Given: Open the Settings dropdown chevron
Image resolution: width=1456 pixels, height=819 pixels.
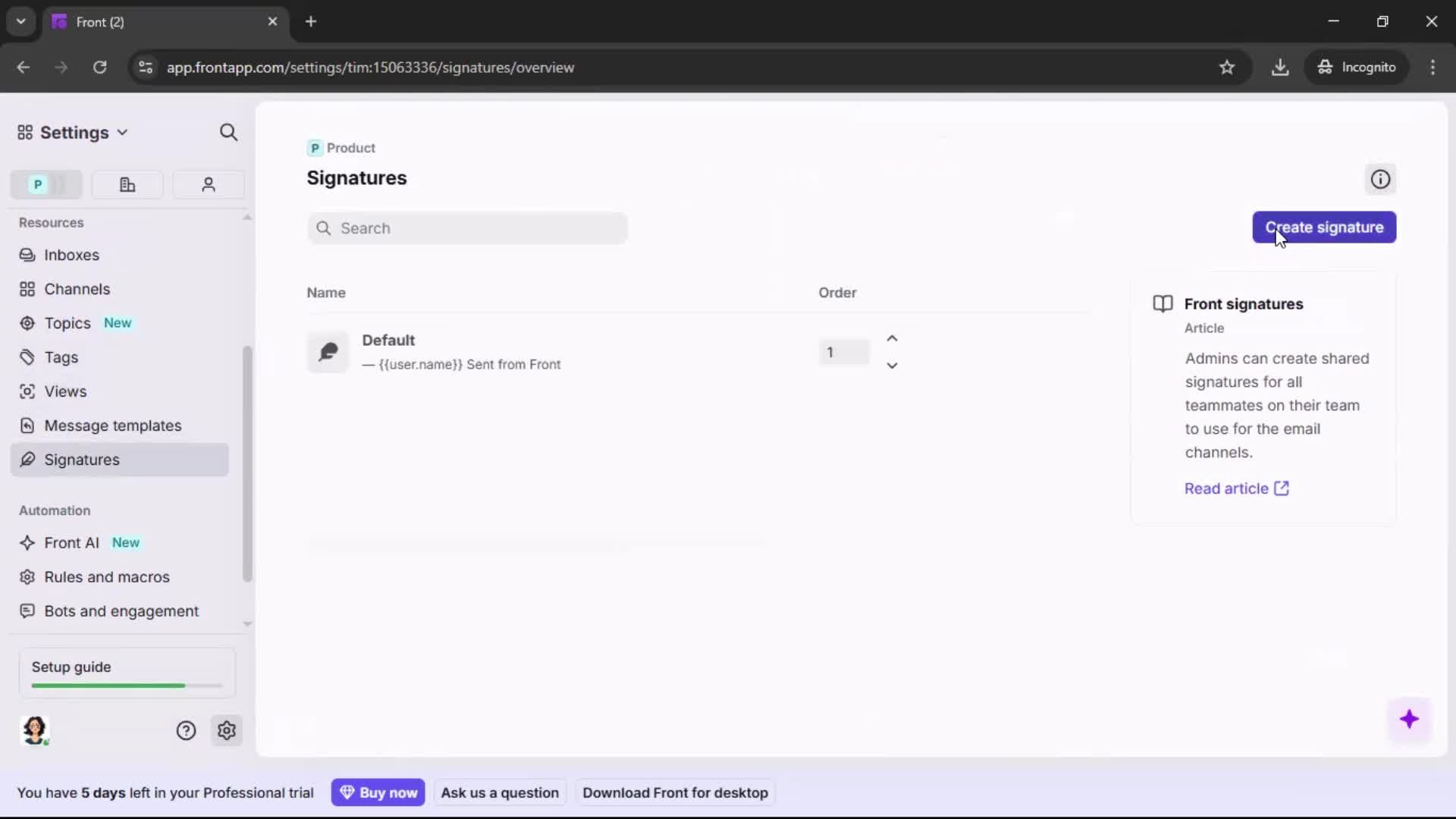Looking at the screenshot, I should click(x=123, y=133).
